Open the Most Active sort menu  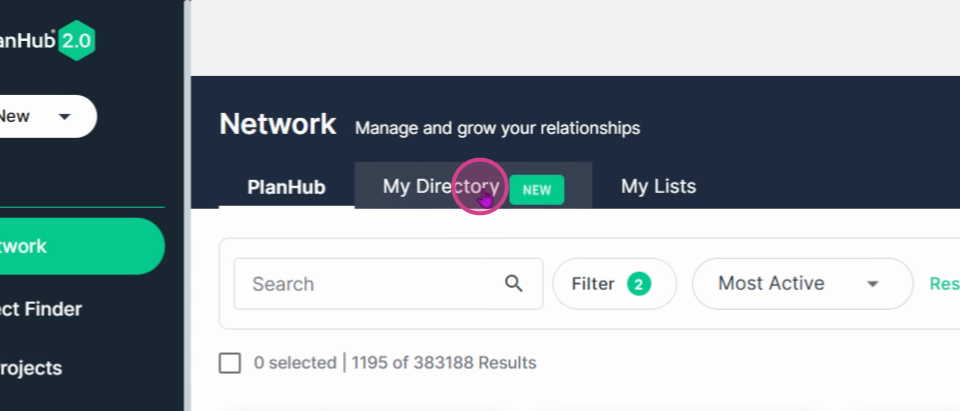coord(802,284)
